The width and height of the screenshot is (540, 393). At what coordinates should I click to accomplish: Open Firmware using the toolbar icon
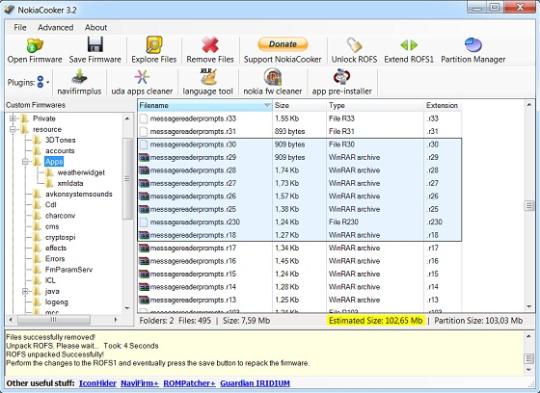(35, 45)
